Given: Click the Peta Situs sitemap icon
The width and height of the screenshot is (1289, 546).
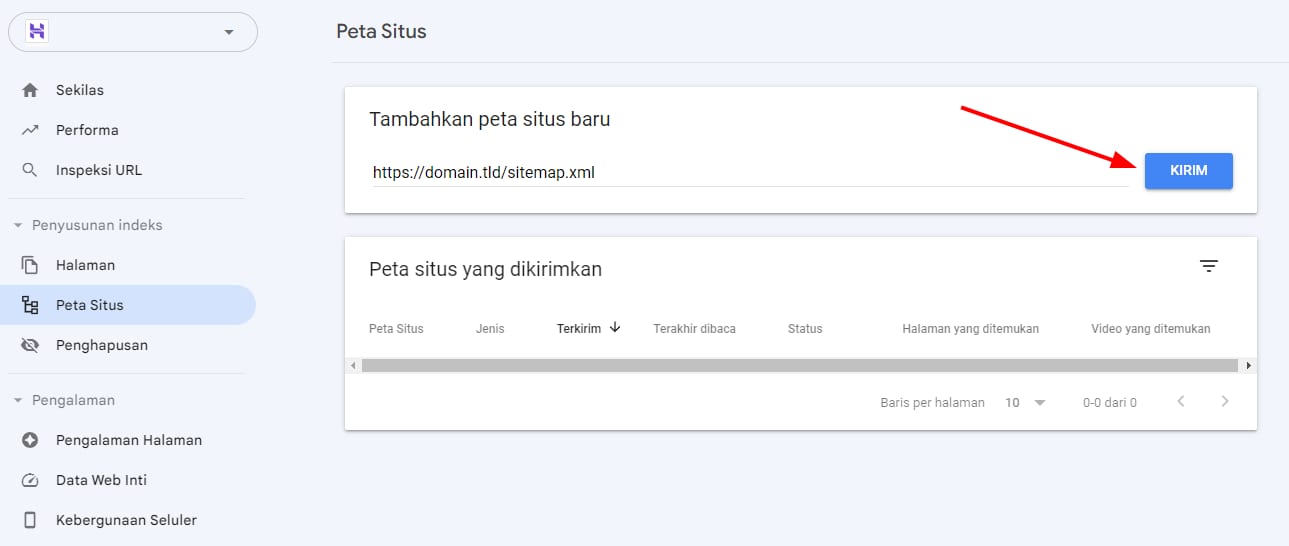Looking at the screenshot, I should point(30,305).
